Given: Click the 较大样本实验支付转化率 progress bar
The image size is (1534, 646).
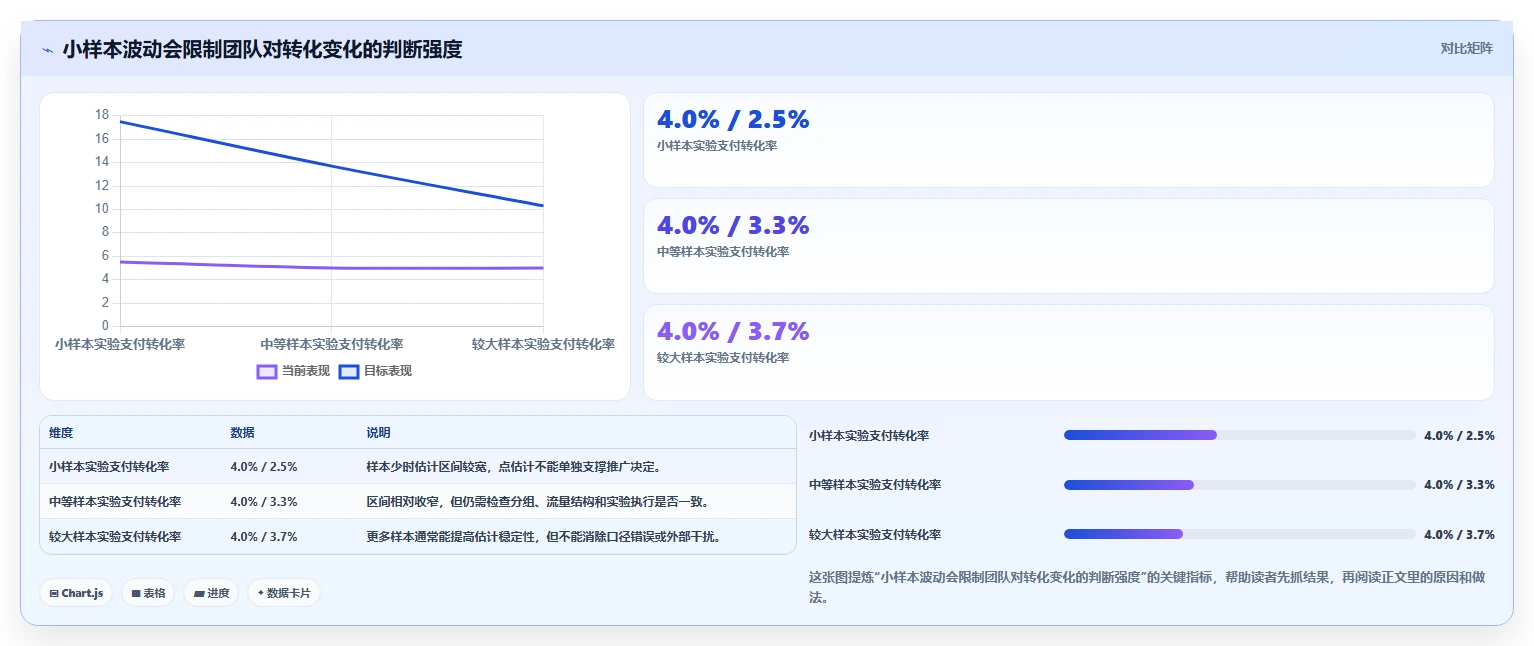Looking at the screenshot, I should pyautogui.click(x=1240, y=534).
